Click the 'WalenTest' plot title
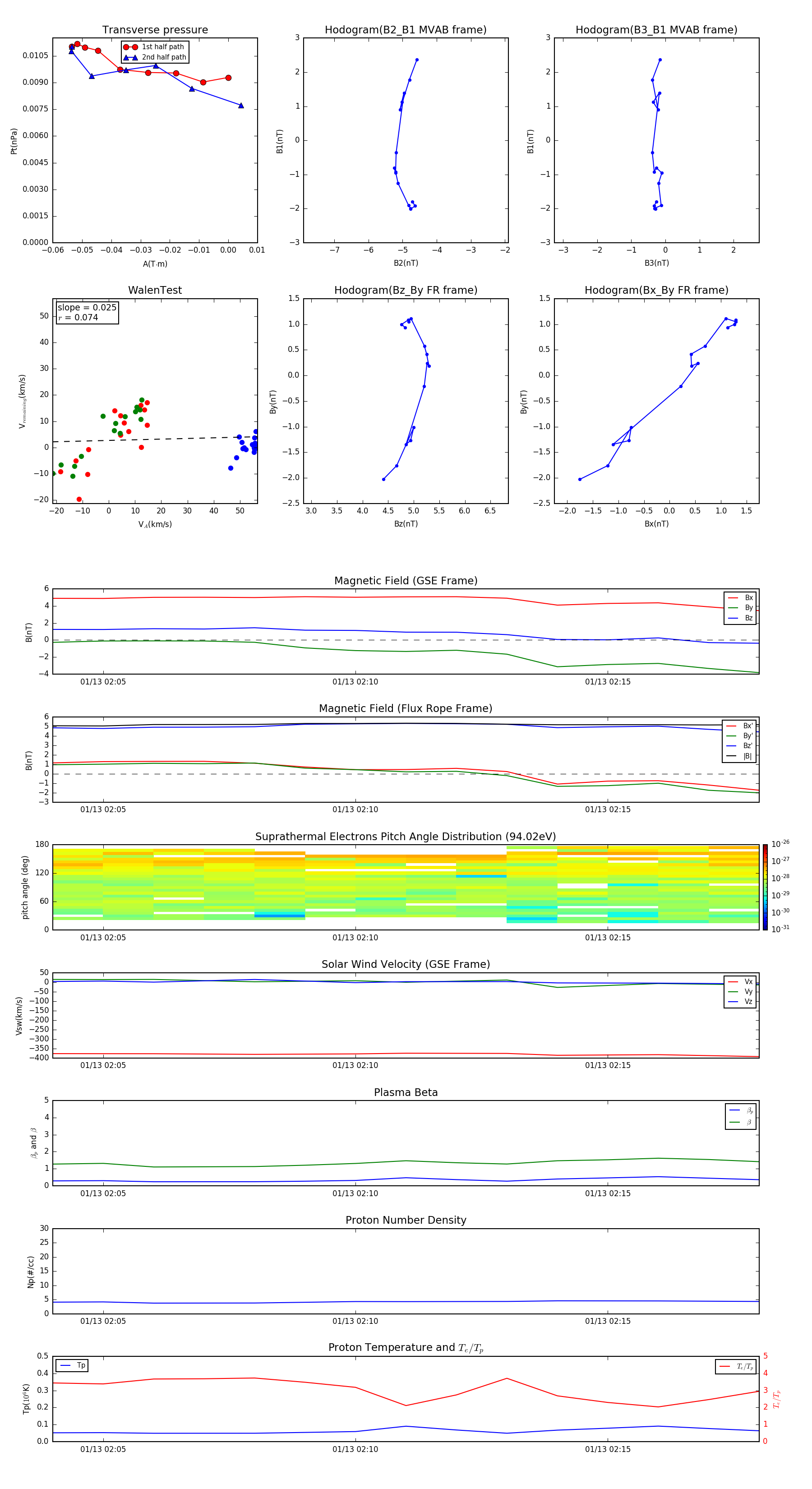Image resolution: width=812 pixels, height=1489 pixels. click(155, 290)
